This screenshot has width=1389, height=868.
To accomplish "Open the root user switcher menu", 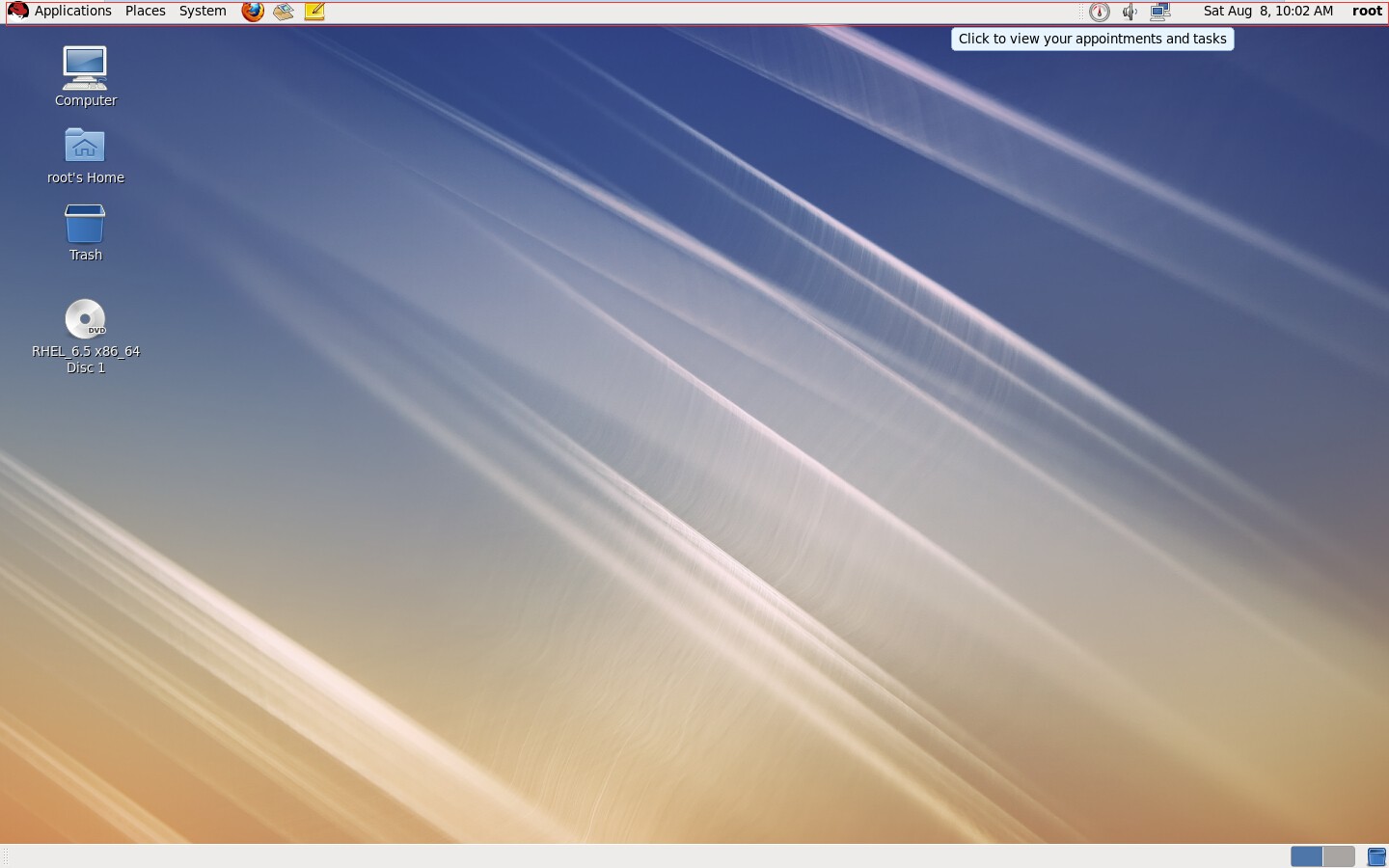I will (x=1367, y=12).
